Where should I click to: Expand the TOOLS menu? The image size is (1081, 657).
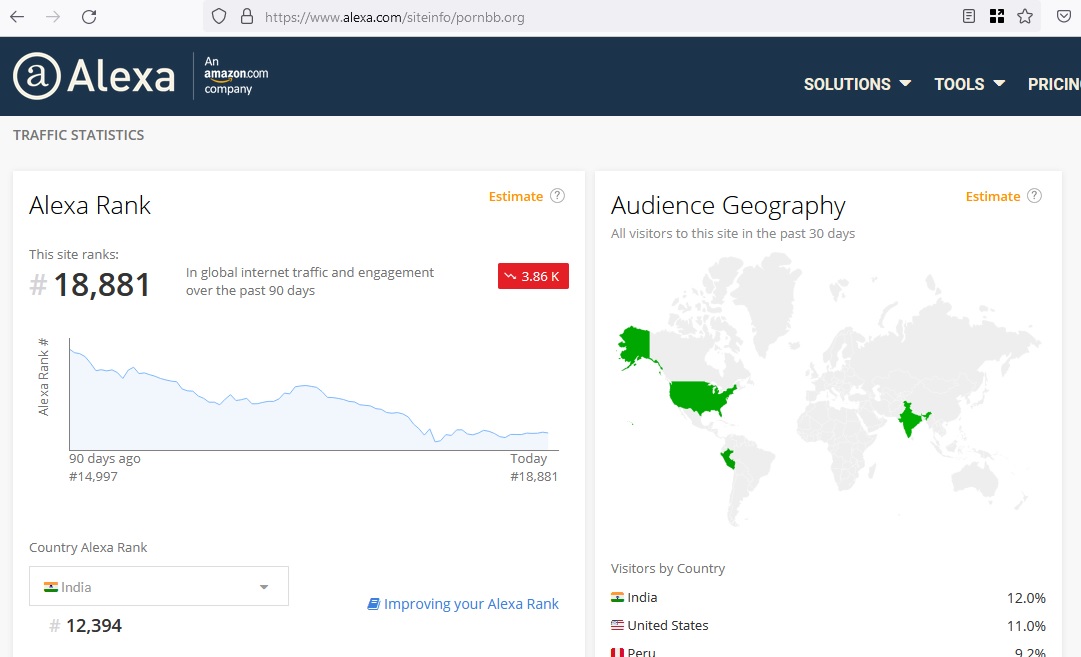pyautogui.click(x=969, y=84)
